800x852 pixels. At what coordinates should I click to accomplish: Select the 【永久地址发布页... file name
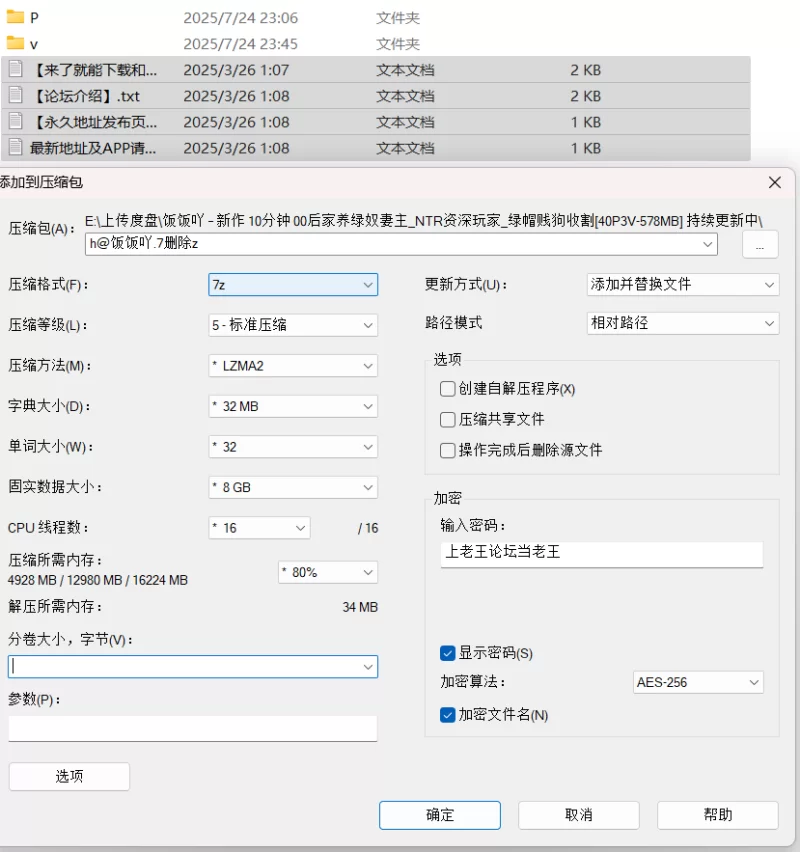pyautogui.click(x=95, y=122)
